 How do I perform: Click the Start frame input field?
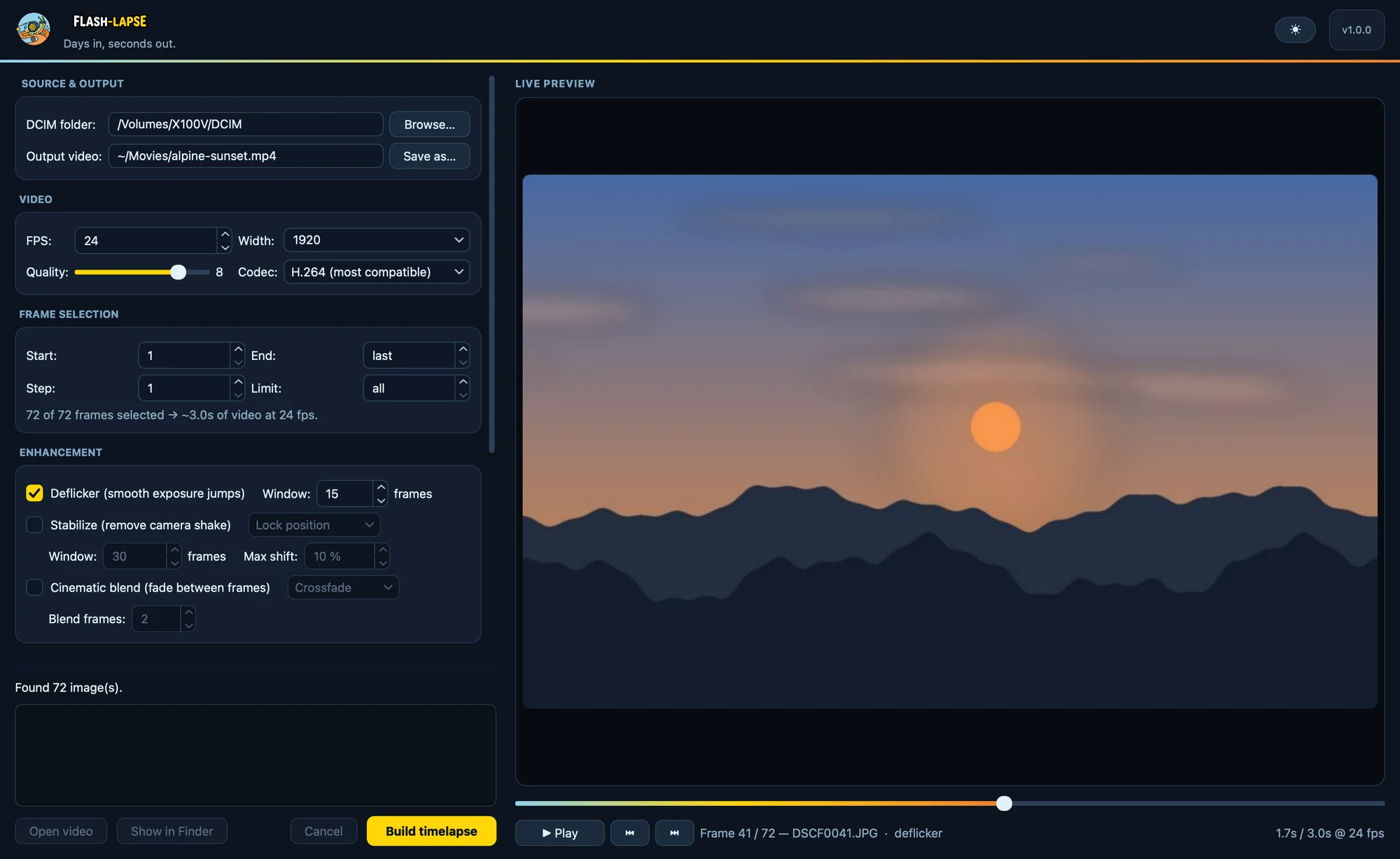[185, 355]
